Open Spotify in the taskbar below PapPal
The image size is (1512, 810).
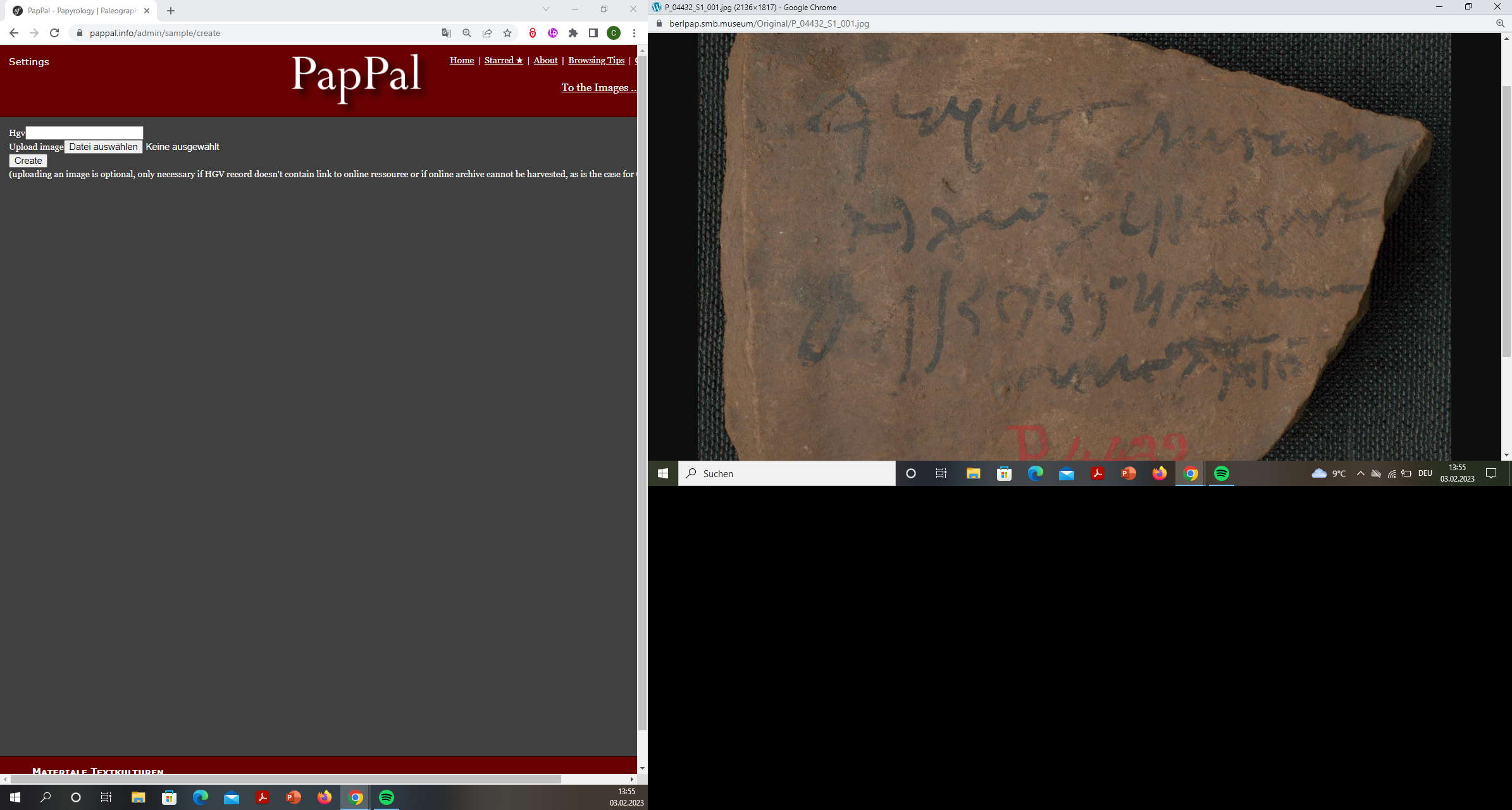387,797
